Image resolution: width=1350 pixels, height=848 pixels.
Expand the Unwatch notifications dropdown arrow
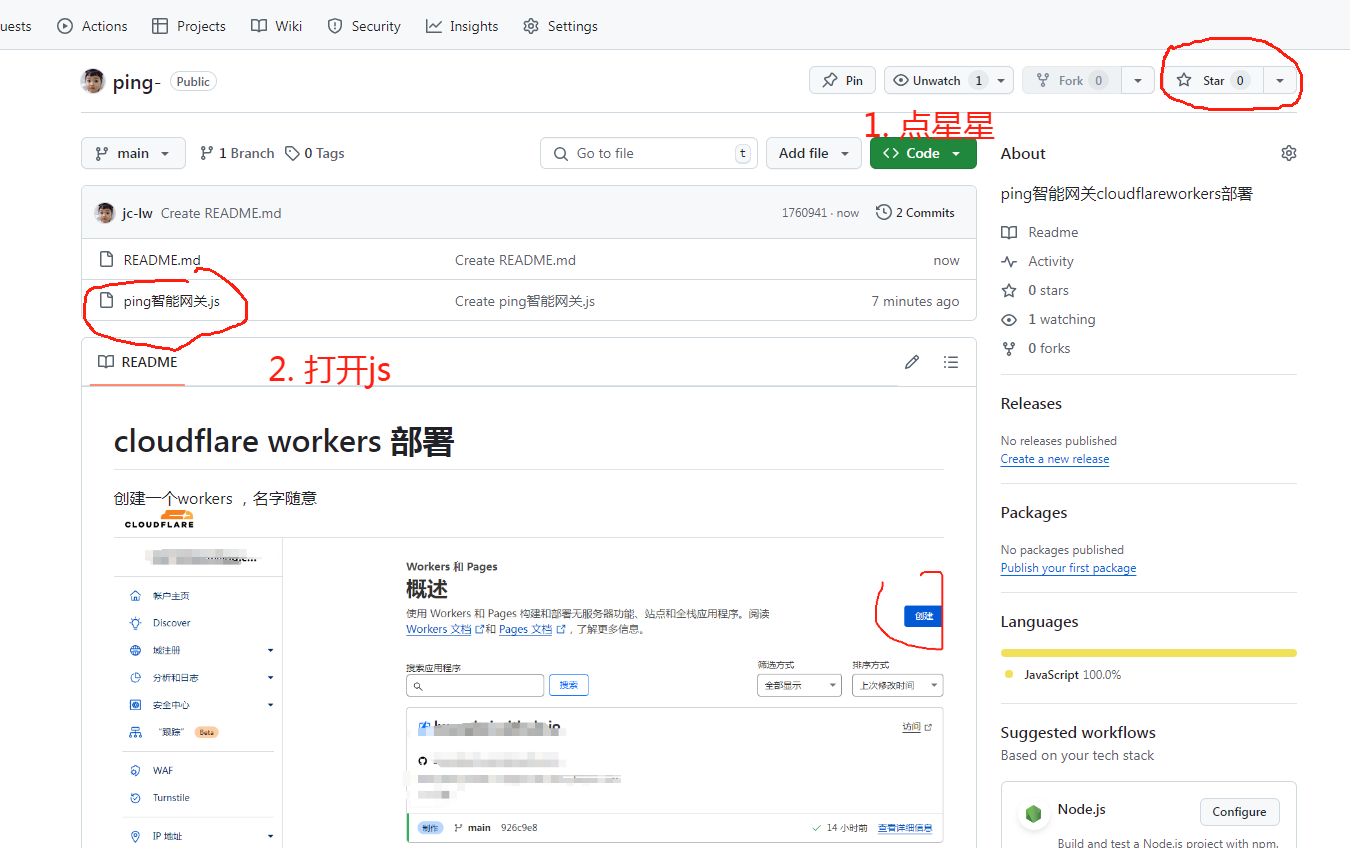1003,80
